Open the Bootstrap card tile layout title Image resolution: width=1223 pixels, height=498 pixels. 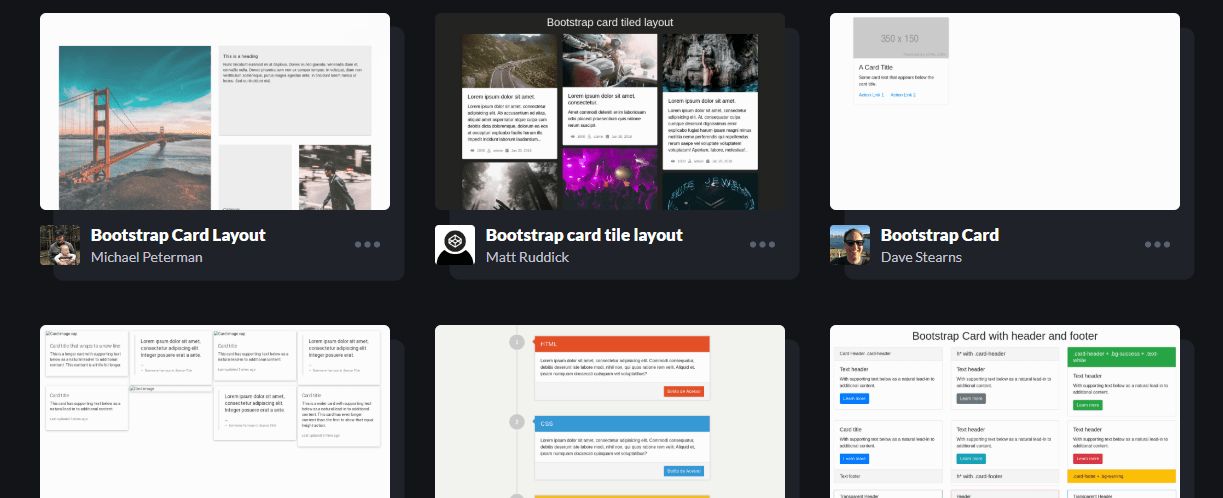pyautogui.click(x=584, y=235)
